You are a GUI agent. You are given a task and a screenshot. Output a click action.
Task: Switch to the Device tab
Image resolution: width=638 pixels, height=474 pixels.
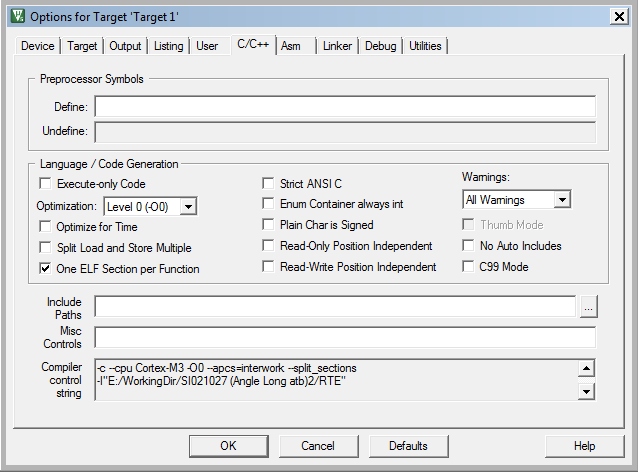point(37,46)
